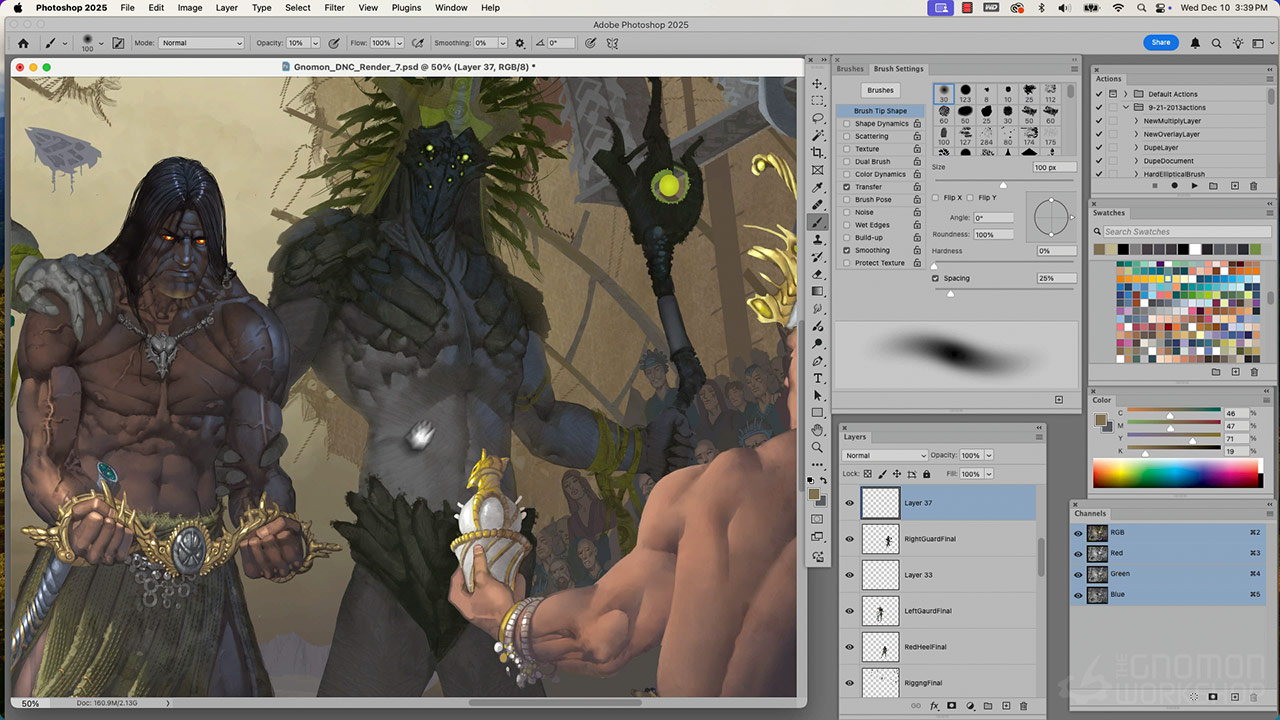Open the layer blend mode dropdown
Screen dimensions: 1280x720
coord(885,455)
